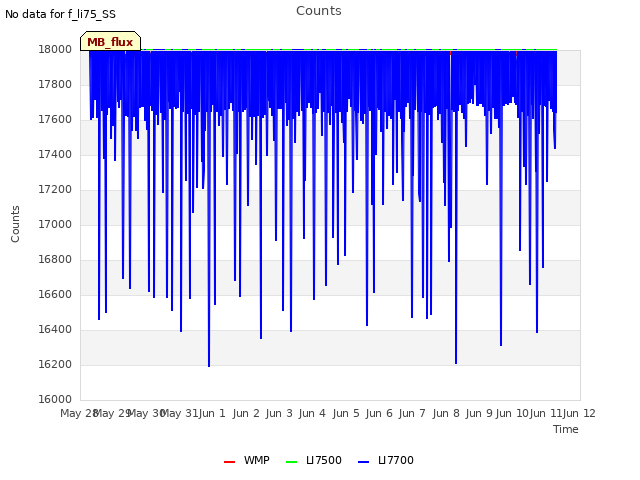Click the green LI7500 legend color marker
The width and height of the screenshot is (640, 480).
coord(291,462)
